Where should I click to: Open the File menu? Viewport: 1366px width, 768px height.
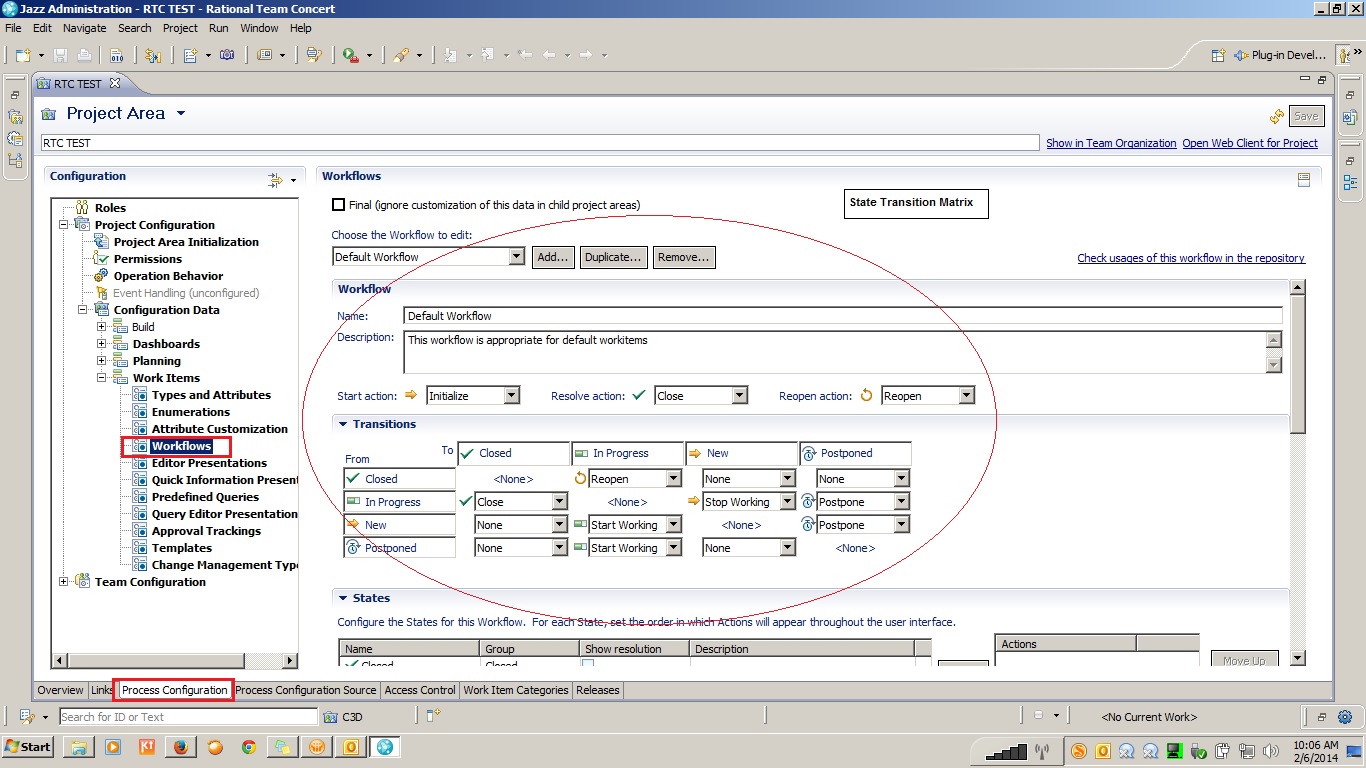tap(13, 28)
